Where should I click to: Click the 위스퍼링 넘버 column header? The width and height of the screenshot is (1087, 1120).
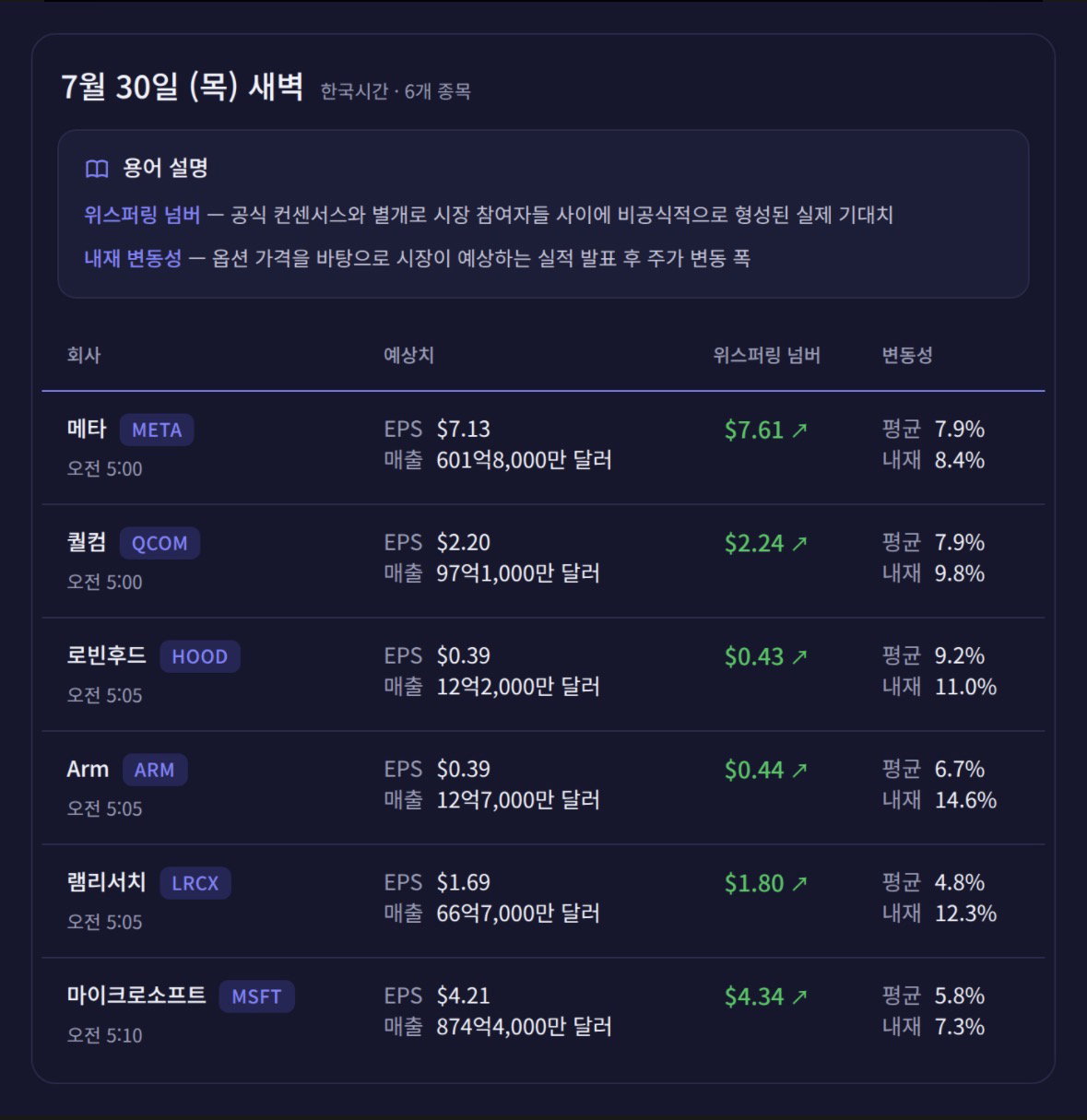click(766, 356)
